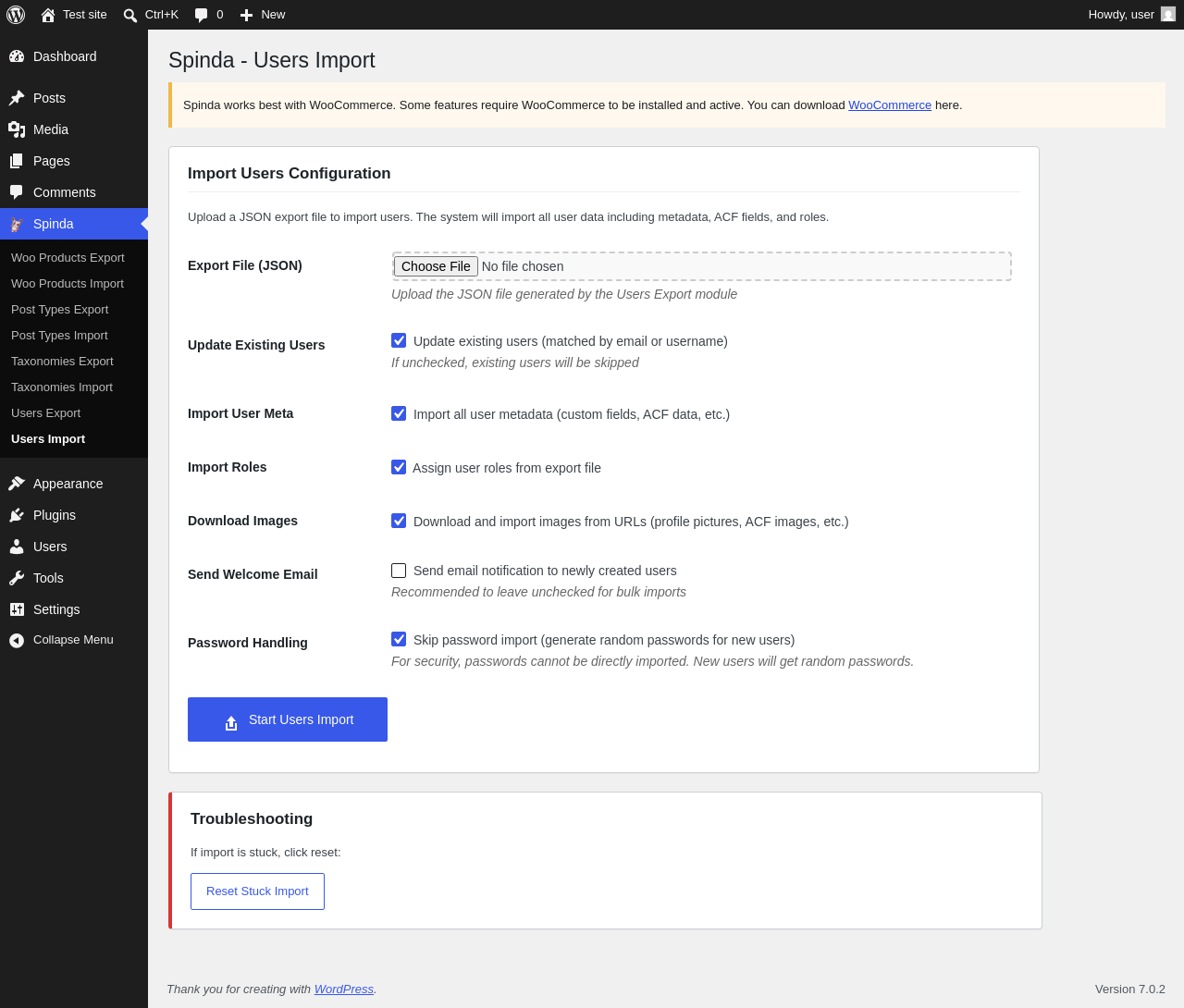Viewport: 1184px width, 1008px height.
Task: Click Start Users Import button
Action: pos(288,719)
